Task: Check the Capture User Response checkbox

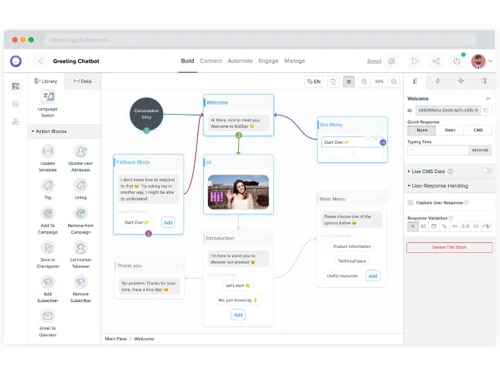Action: point(410,203)
